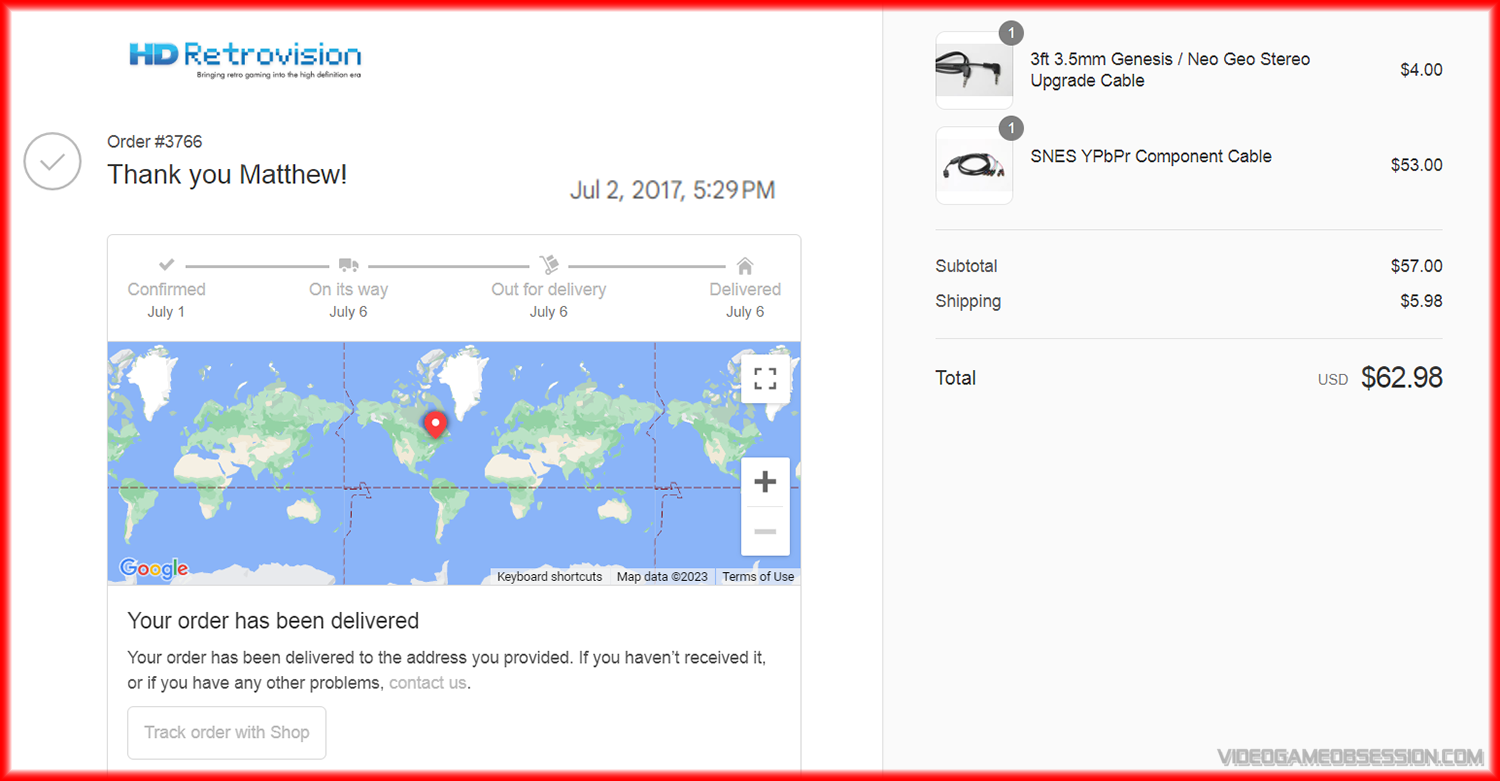
Task: Click the Genesis Stereo Upgrade Cable thumbnail
Action: coord(974,71)
